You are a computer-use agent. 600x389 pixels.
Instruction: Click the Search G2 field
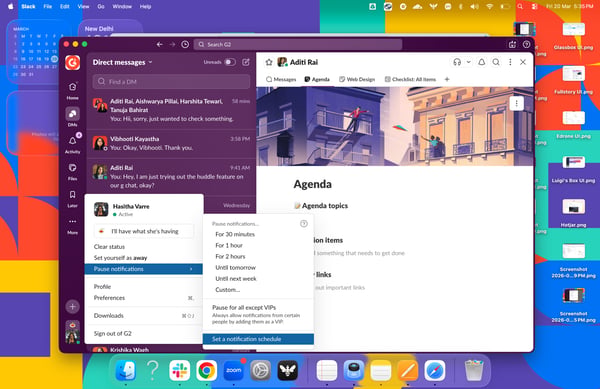pos(298,44)
